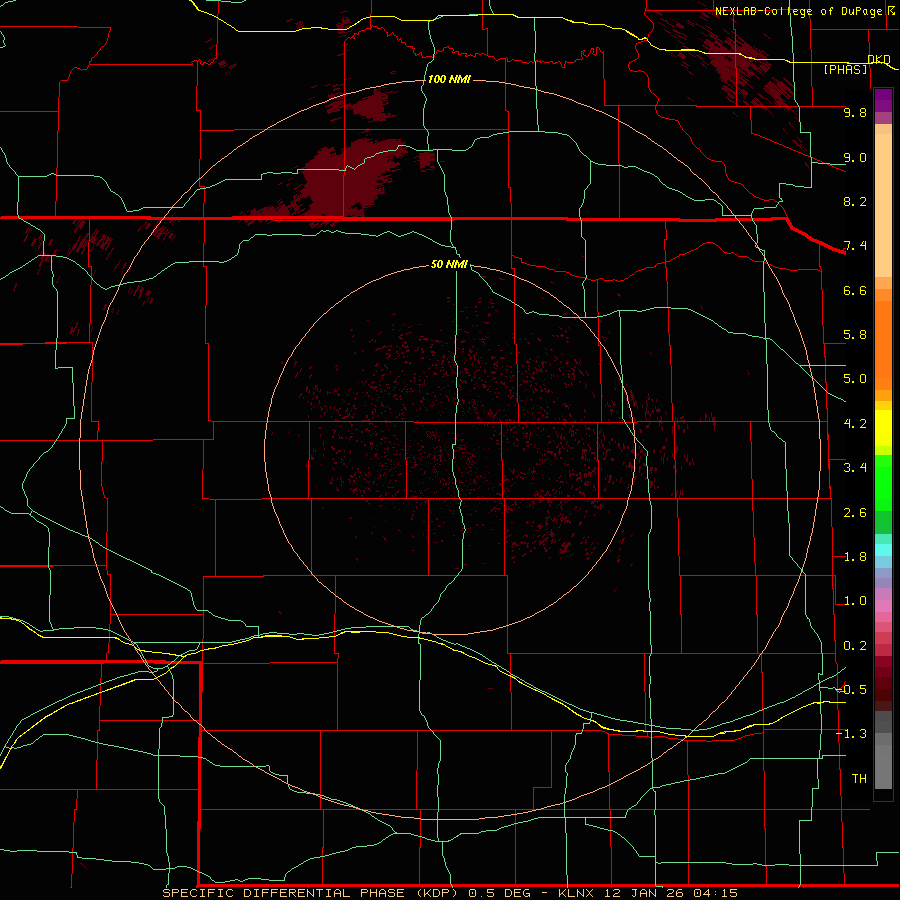Click the 2.6 scale value
Screen dimensions: 900x900
[855, 513]
